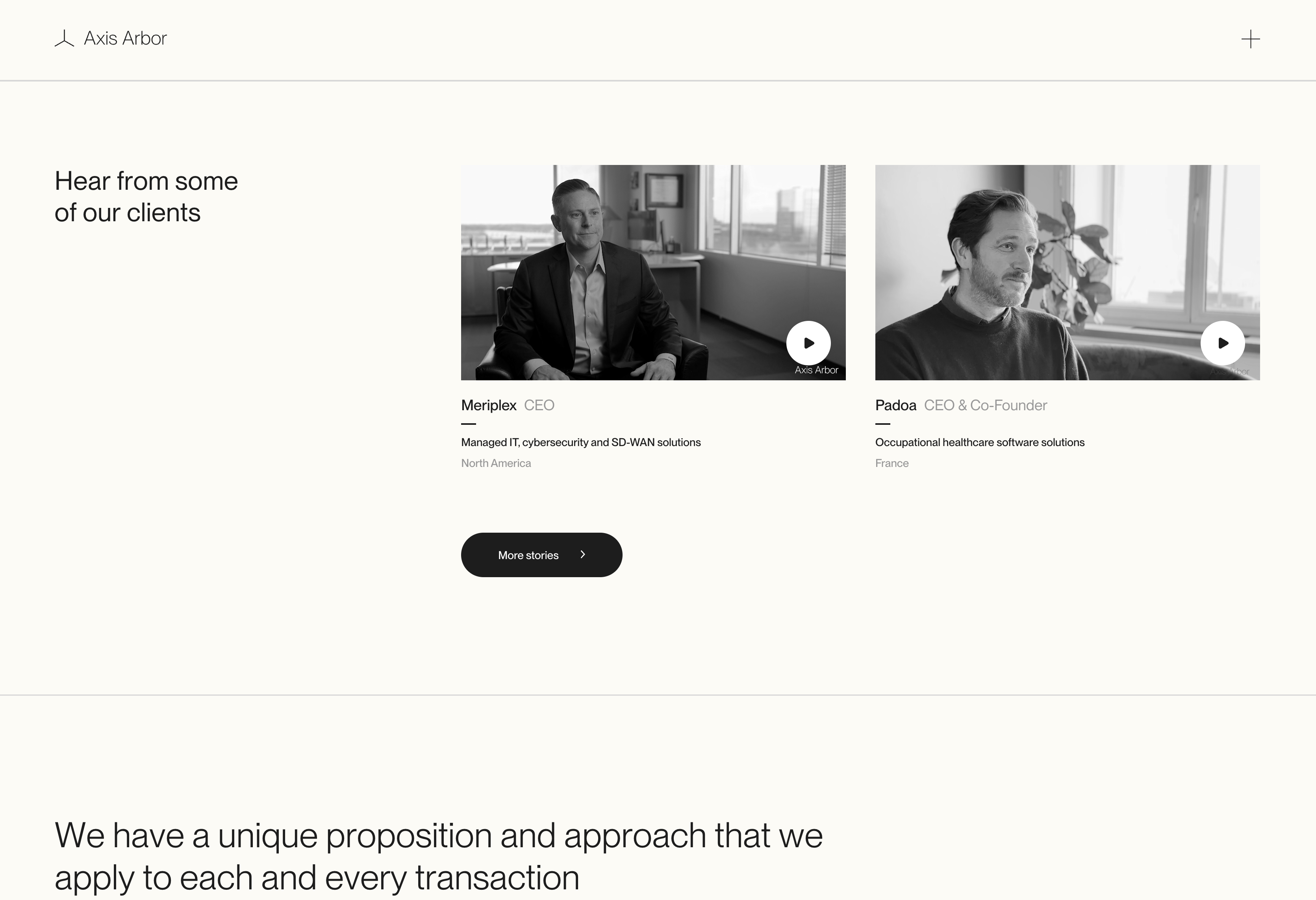
Task: Click the 'unique proposition and approach' heading
Action: click(x=438, y=856)
